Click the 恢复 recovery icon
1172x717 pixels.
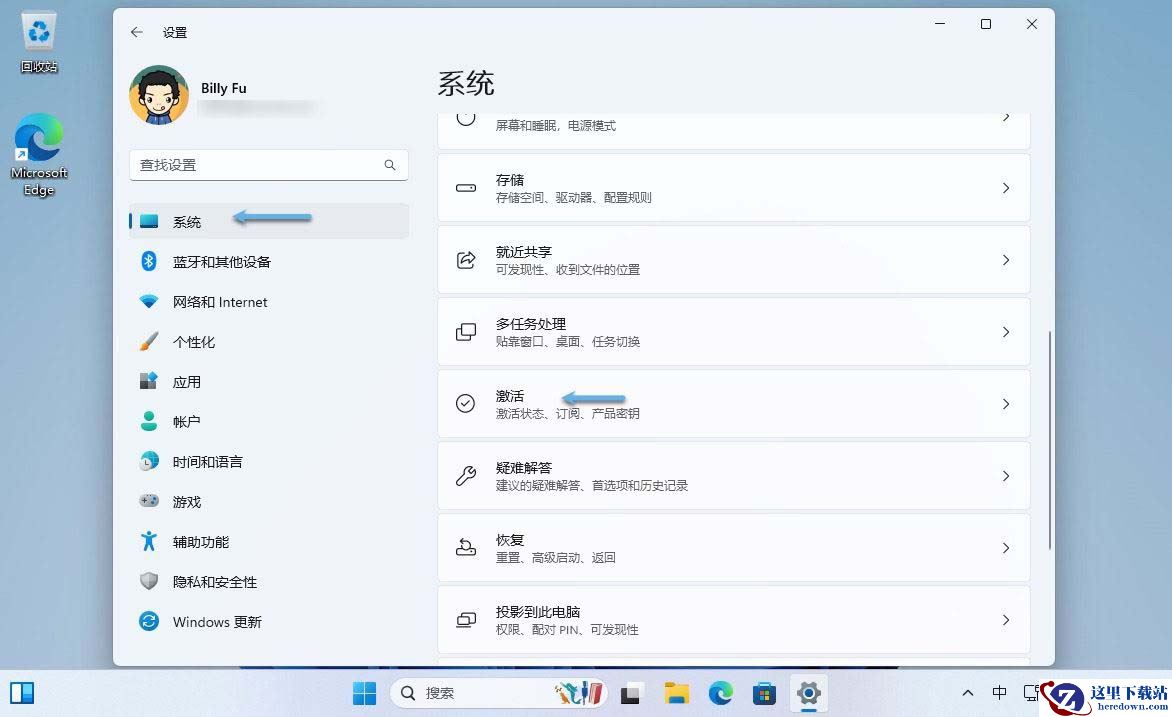click(x=466, y=548)
